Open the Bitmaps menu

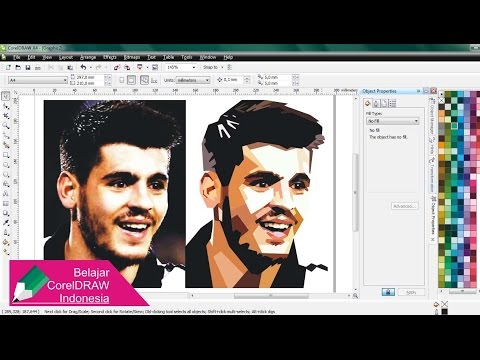coord(132,57)
